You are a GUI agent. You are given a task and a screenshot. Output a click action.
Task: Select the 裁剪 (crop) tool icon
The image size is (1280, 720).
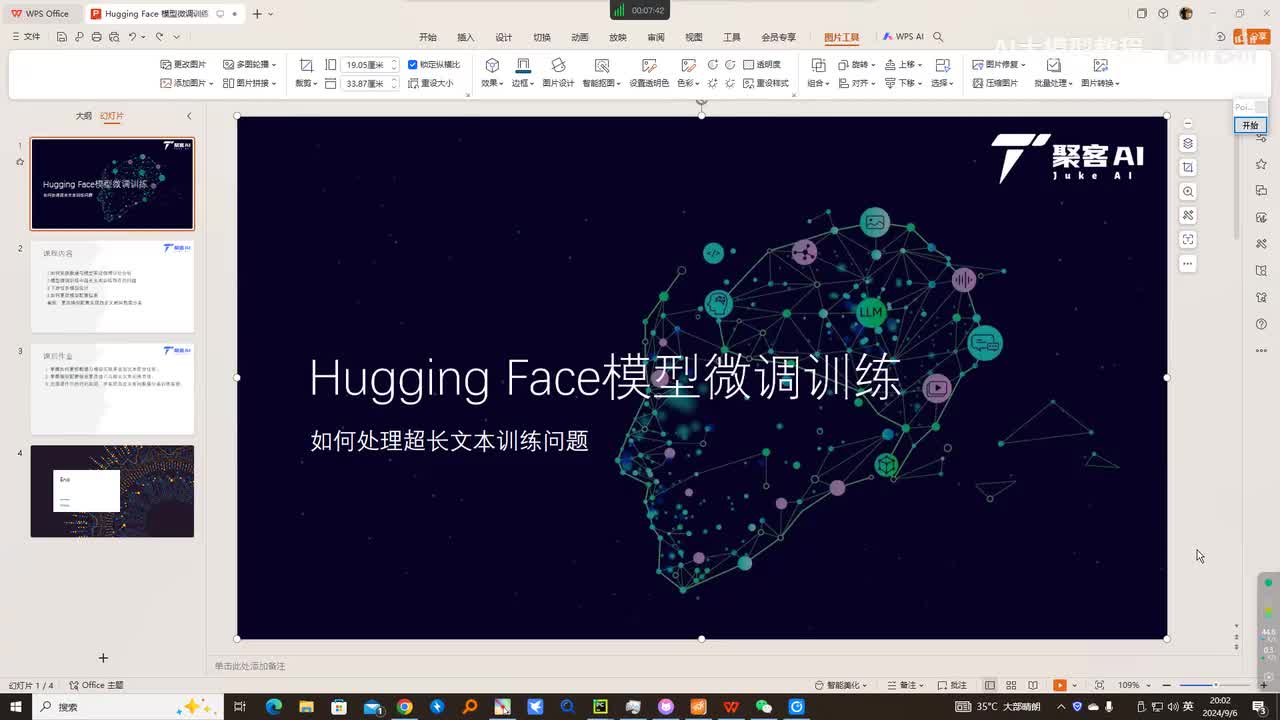pyautogui.click(x=306, y=65)
